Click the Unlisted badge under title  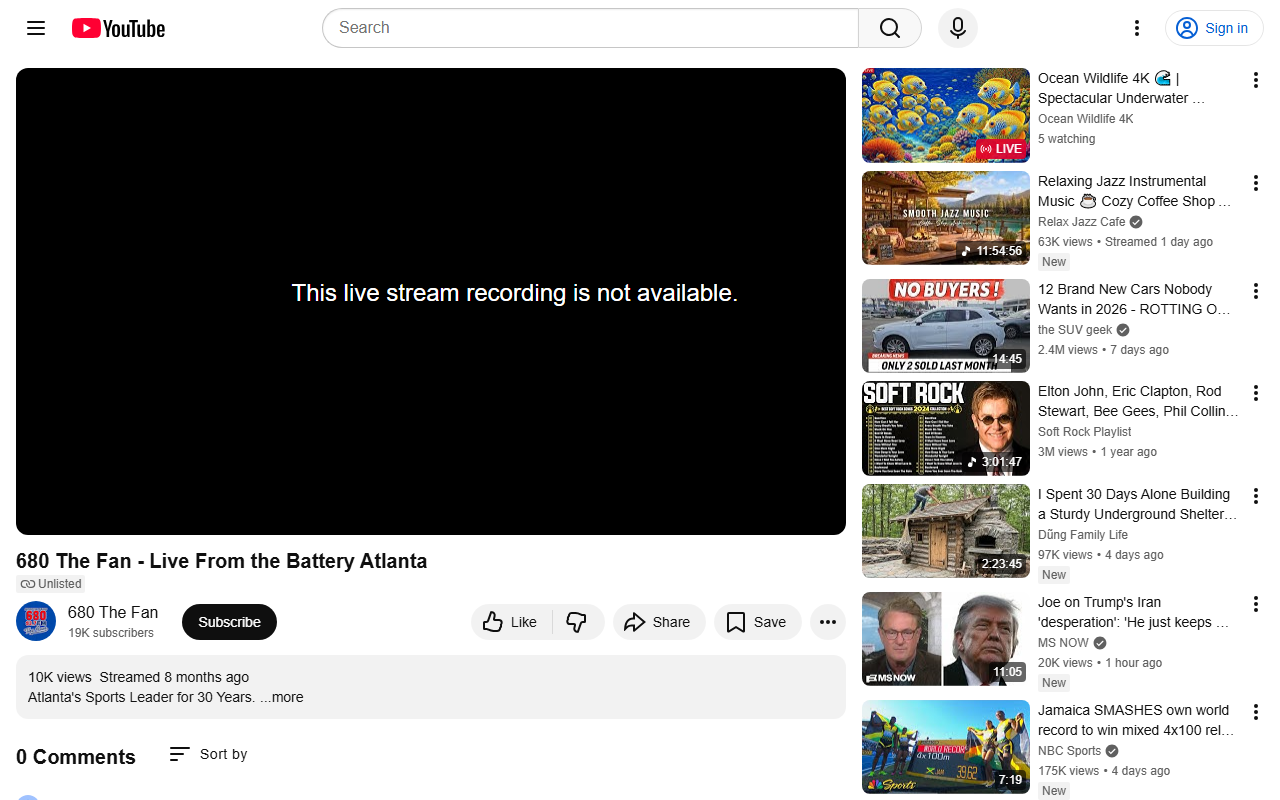pyautogui.click(x=51, y=584)
